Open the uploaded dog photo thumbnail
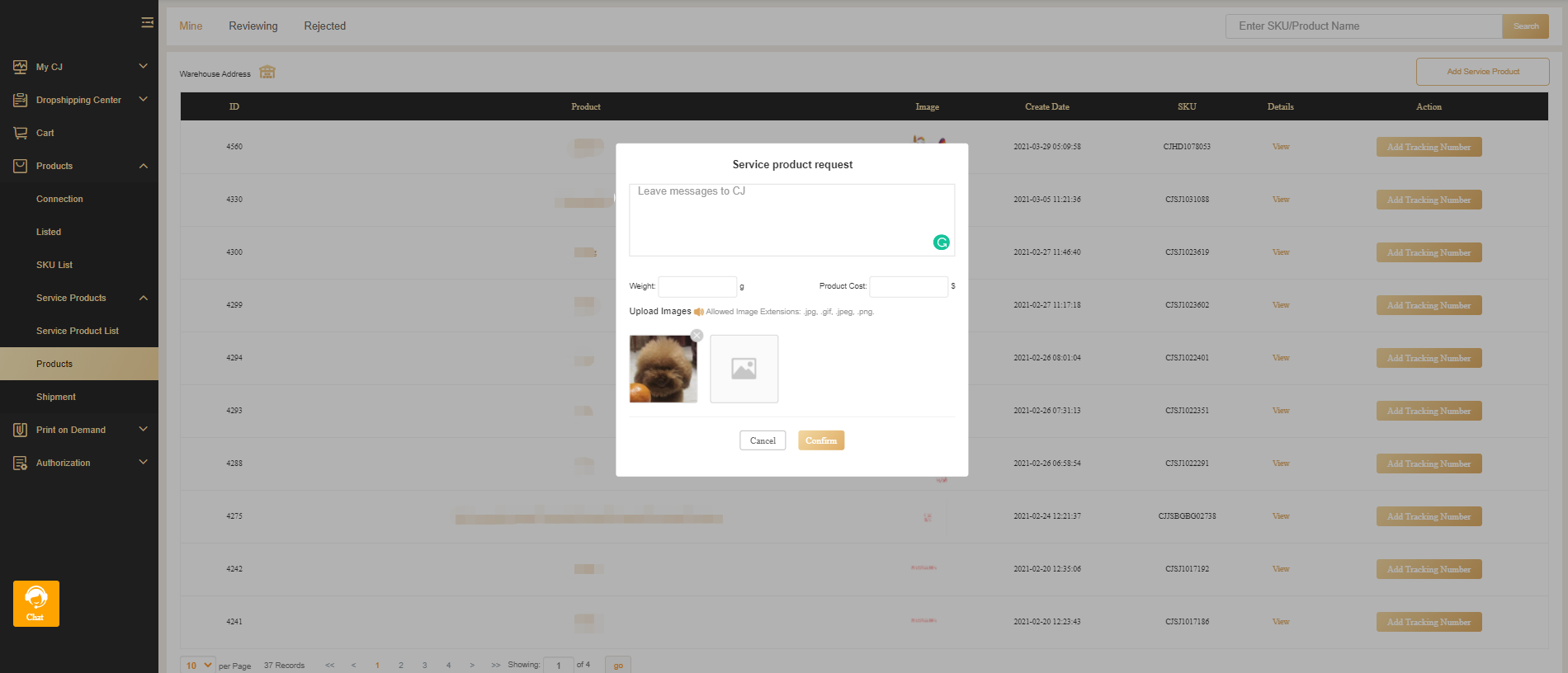Image resolution: width=1568 pixels, height=673 pixels. [663, 370]
